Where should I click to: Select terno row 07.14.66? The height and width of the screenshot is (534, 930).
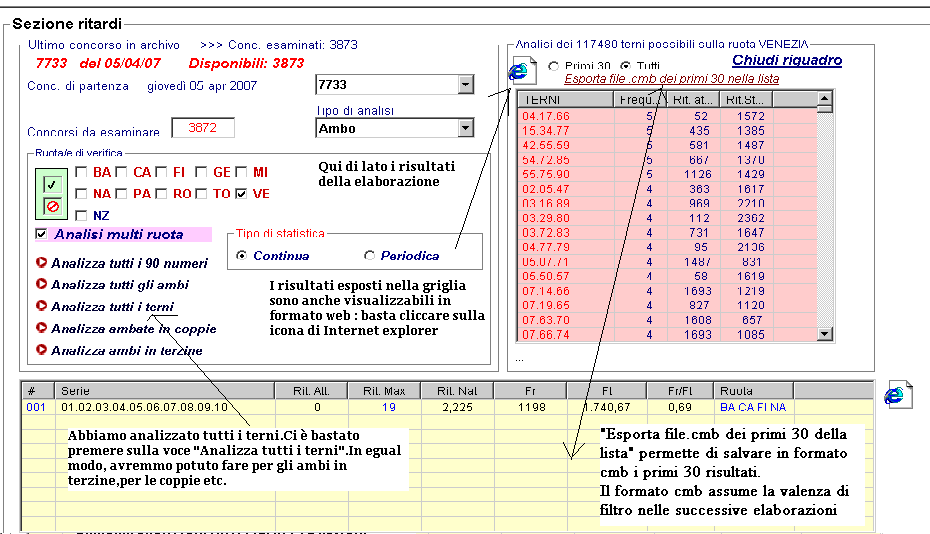[668, 291]
